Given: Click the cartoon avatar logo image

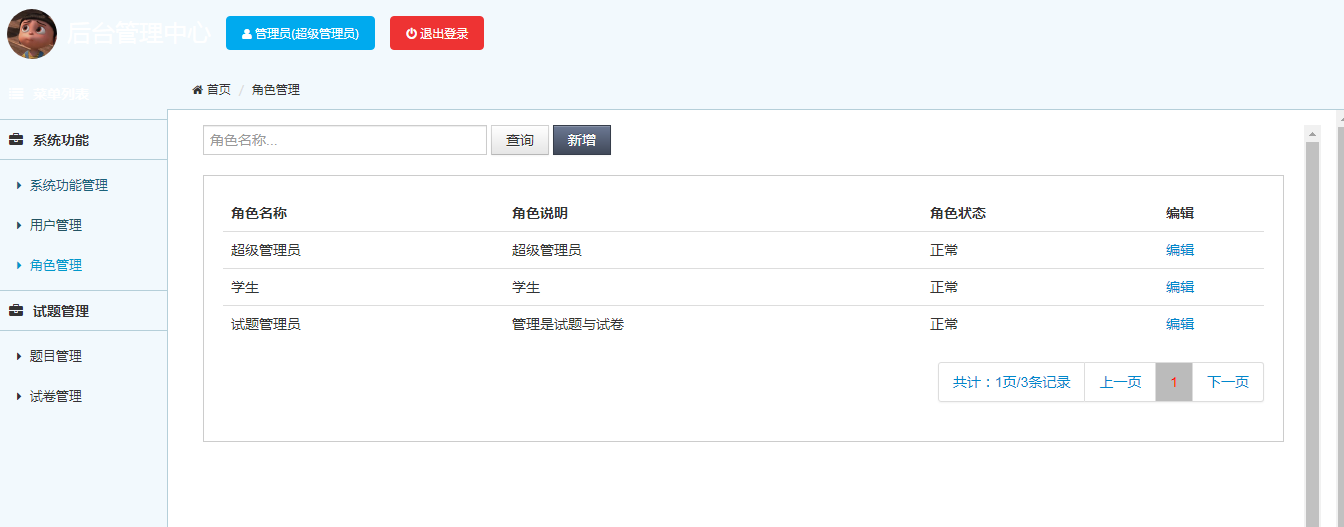Looking at the screenshot, I should [x=32, y=33].
